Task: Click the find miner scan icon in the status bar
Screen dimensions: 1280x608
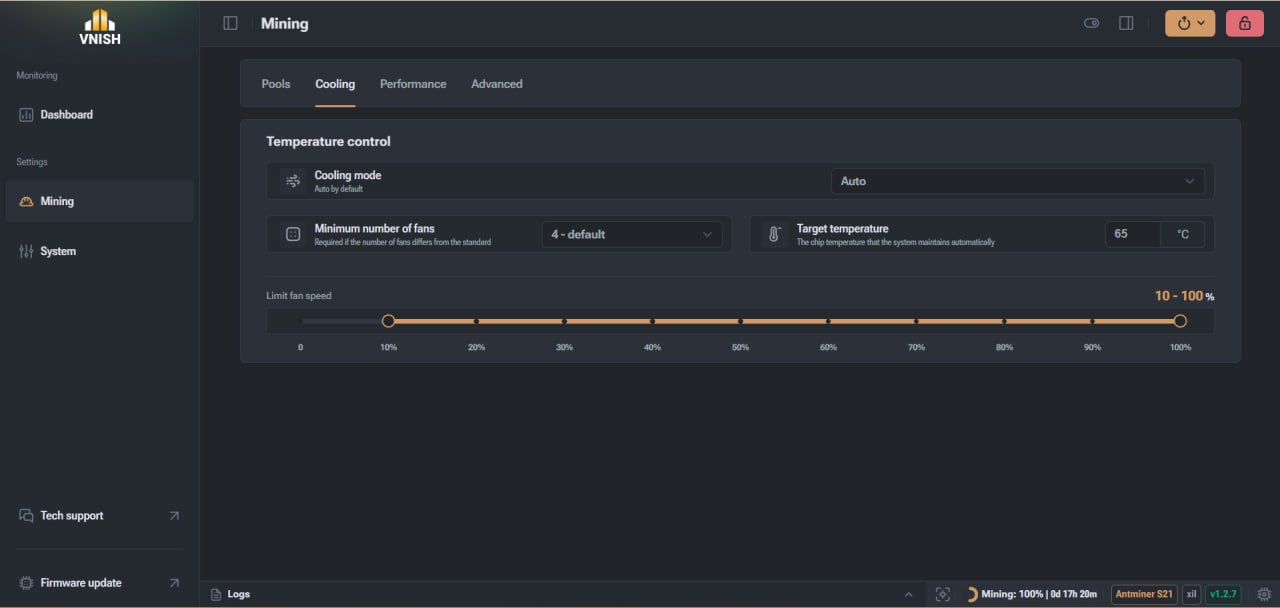Action: click(943, 594)
